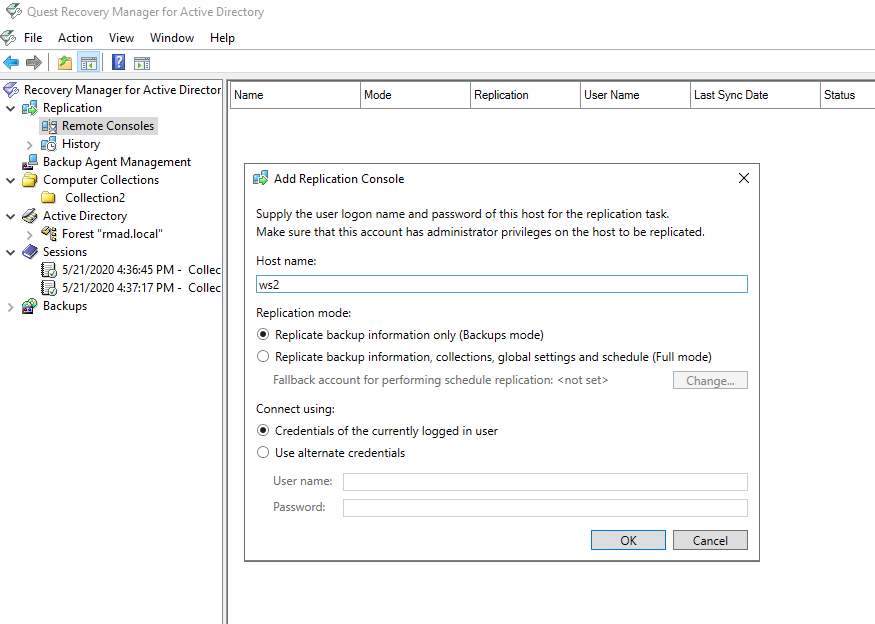Viewport: 875px width, 624px height.
Task: Enable Full mode replication option
Action: 262,356
